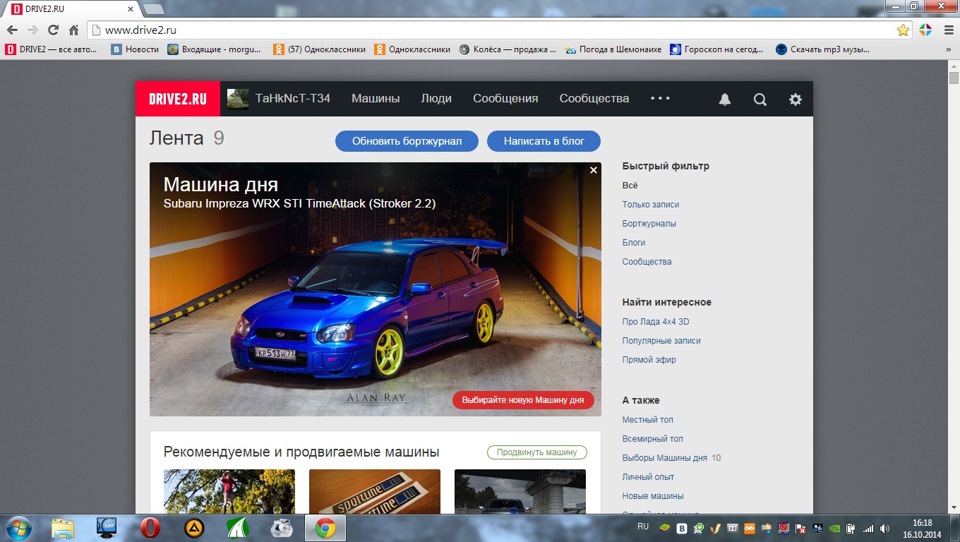Open Прямой эфир link
The height and width of the screenshot is (542, 960).
pos(649,359)
